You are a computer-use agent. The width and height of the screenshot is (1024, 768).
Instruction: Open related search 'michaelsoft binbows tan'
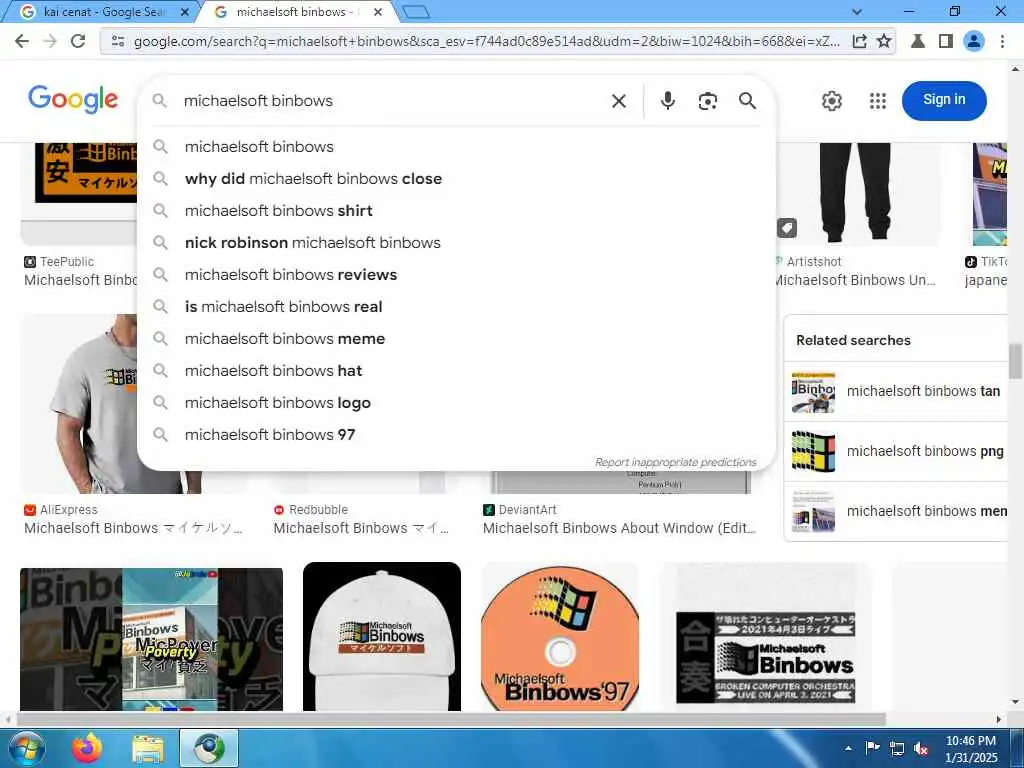898,392
